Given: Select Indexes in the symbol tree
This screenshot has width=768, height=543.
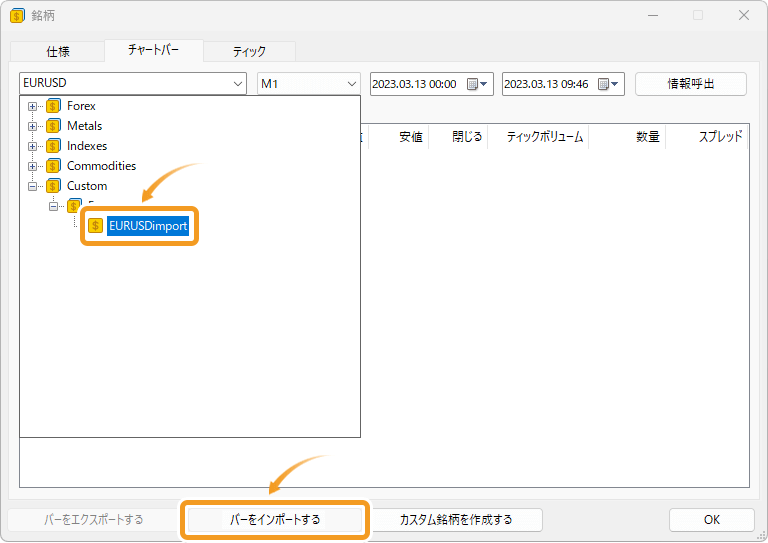Looking at the screenshot, I should point(87,146).
